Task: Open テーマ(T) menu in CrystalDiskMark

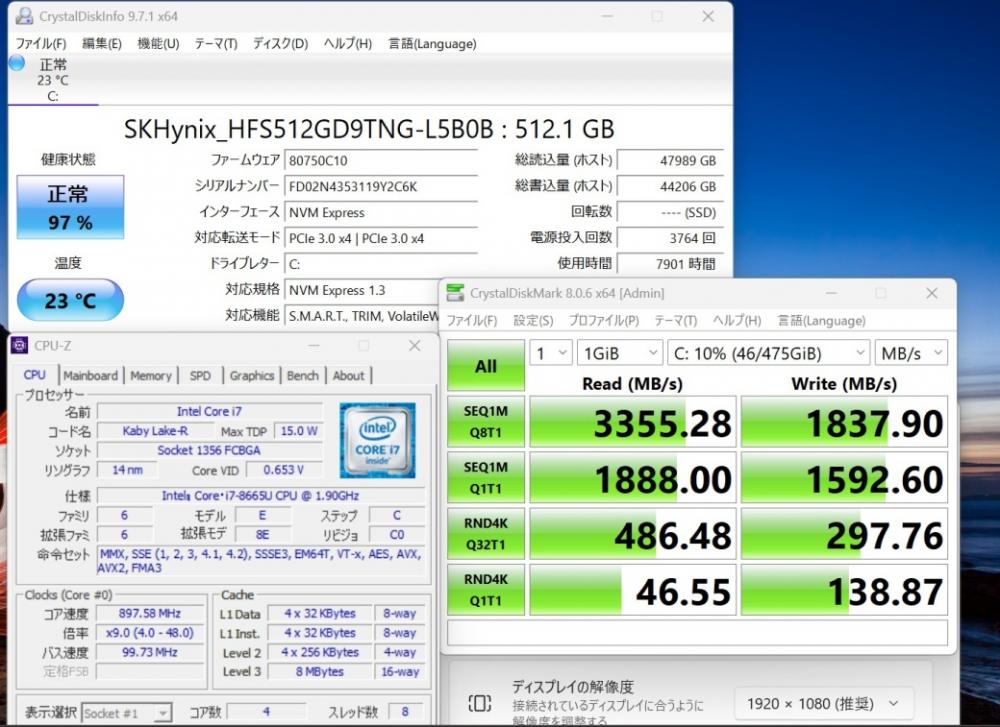Action: [x=676, y=320]
